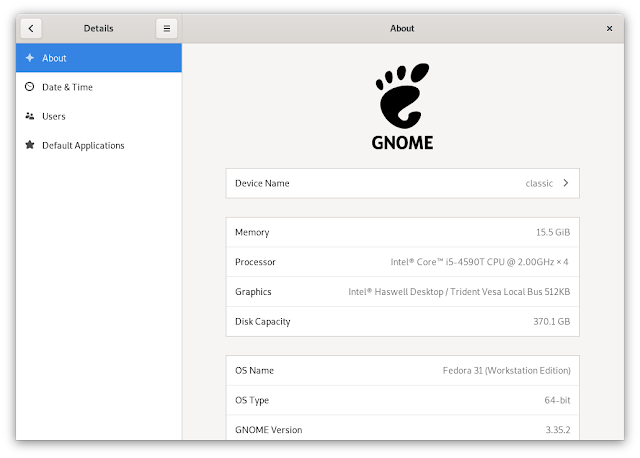The height and width of the screenshot is (458, 640).
Task: Click the disk capacity value 370.1 GB
Action: tap(552, 322)
